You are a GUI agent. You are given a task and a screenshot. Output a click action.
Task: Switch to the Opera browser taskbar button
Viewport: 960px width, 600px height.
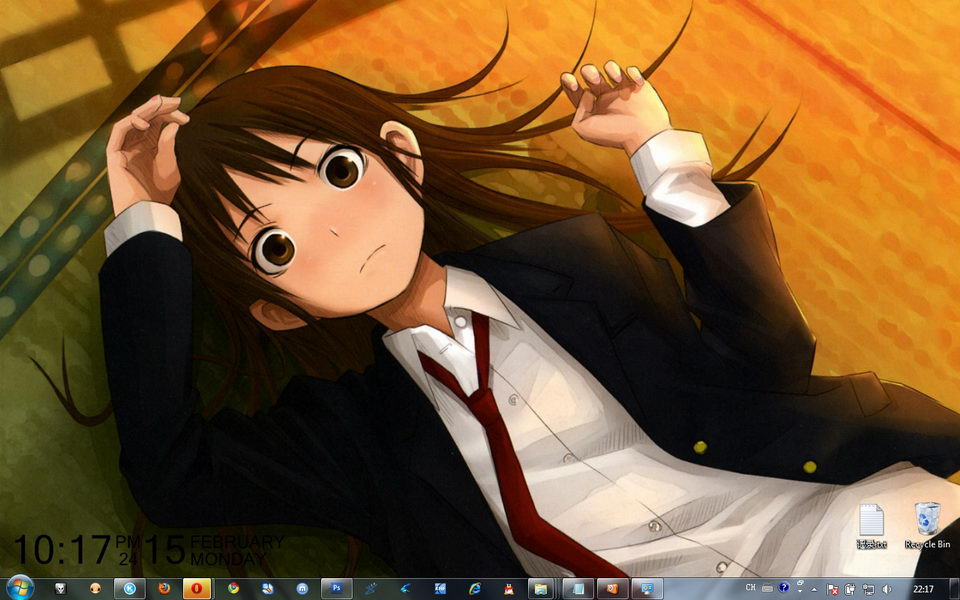tap(197, 588)
